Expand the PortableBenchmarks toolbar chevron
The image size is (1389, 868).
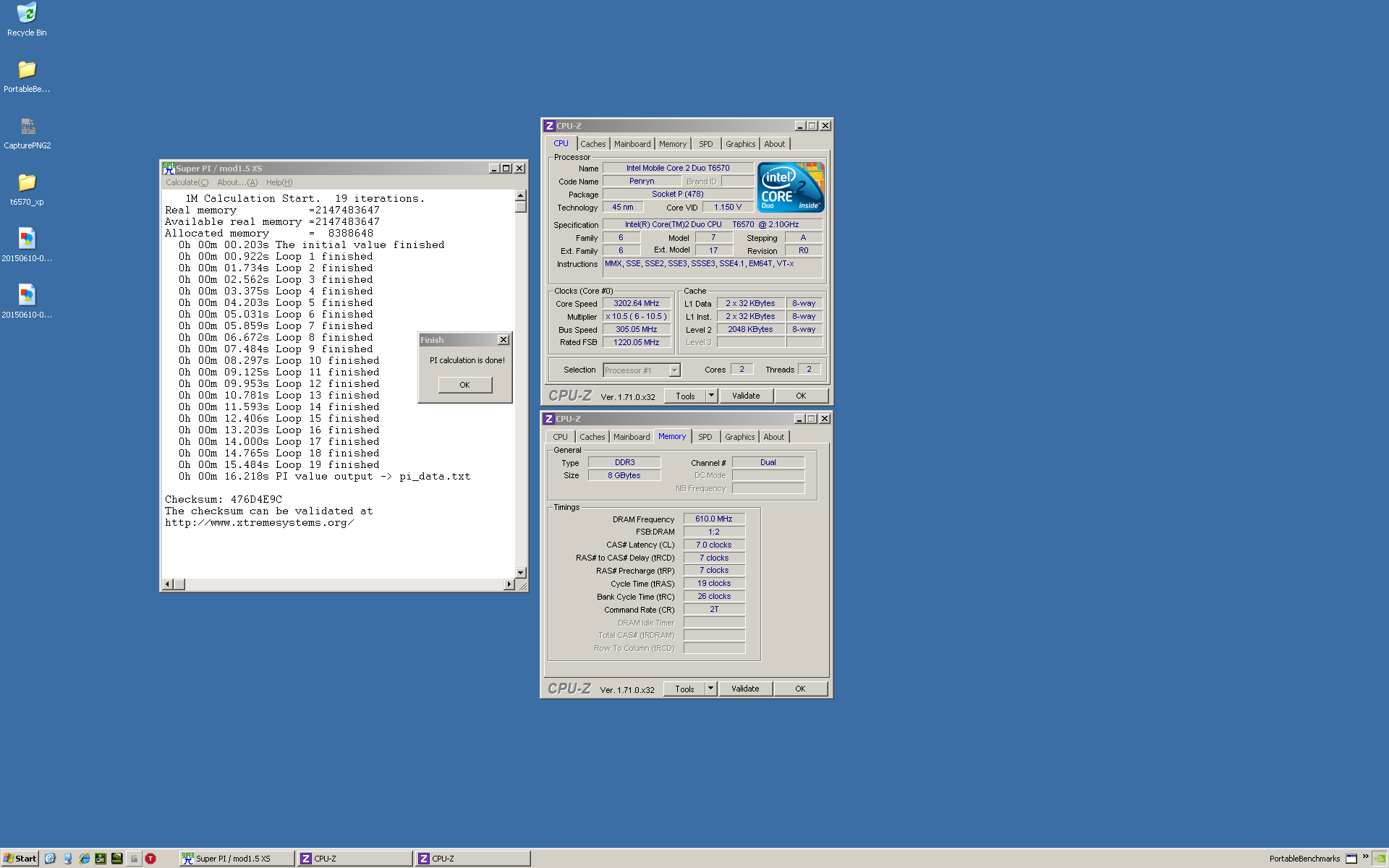tap(1365, 856)
